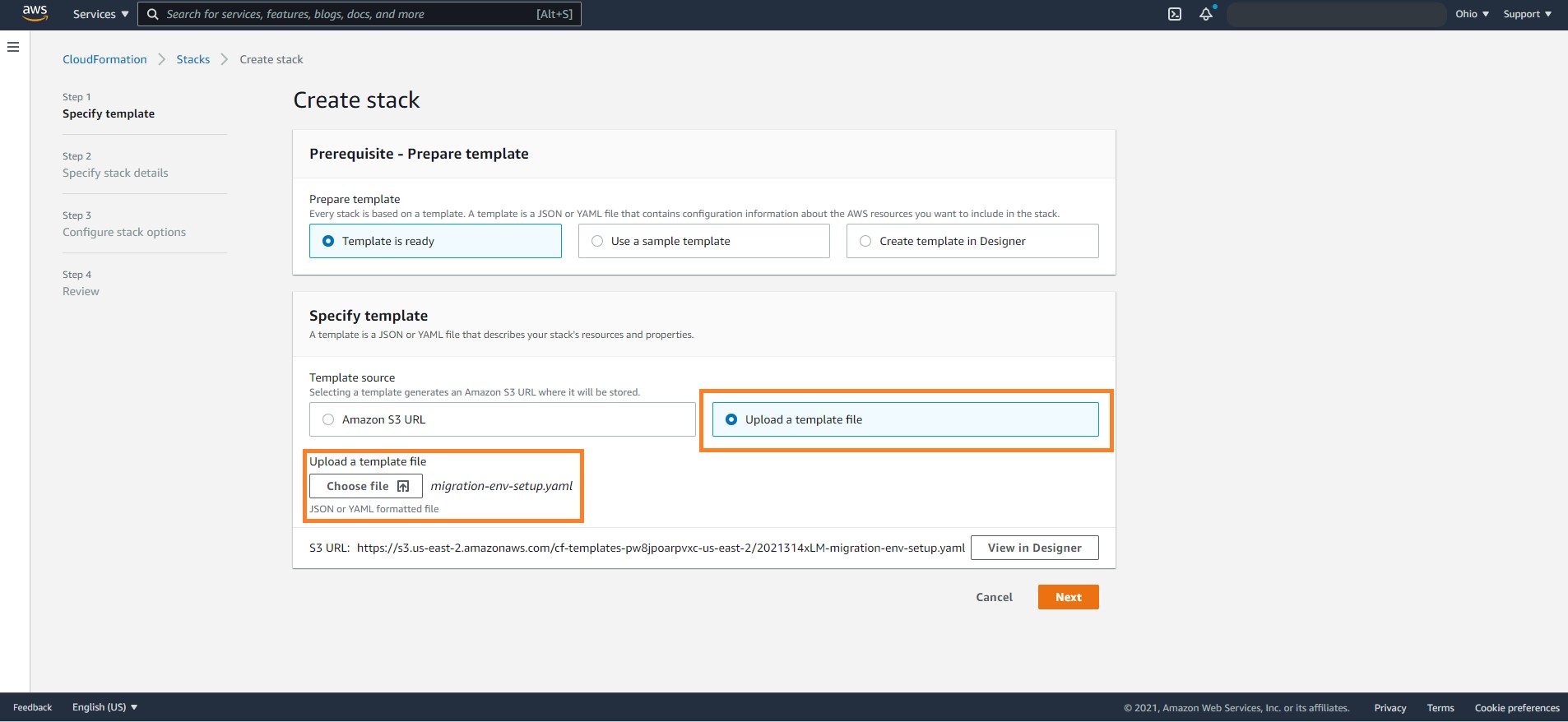This screenshot has height=722, width=1568.
Task: Select Use a sample template radio
Action: tap(703, 241)
